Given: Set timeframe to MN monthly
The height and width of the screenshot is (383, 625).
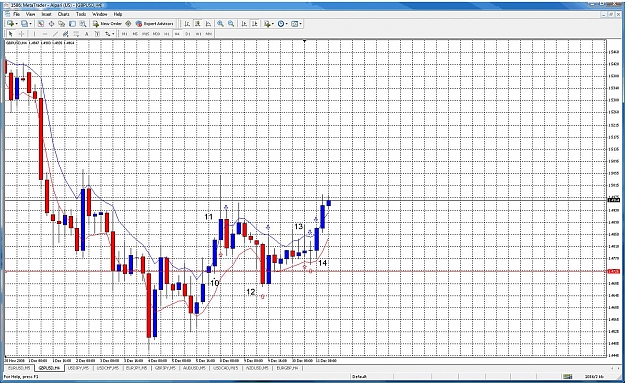Looking at the screenshot, I should [208, 34].
